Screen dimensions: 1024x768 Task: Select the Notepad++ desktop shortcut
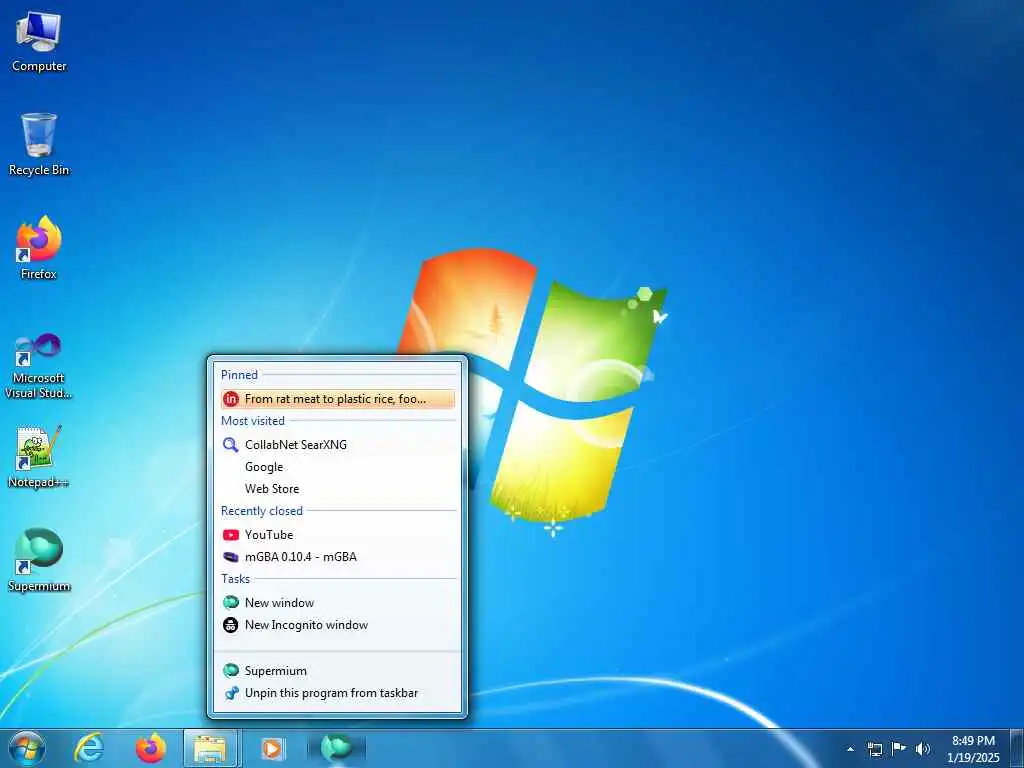click(39, 456)
